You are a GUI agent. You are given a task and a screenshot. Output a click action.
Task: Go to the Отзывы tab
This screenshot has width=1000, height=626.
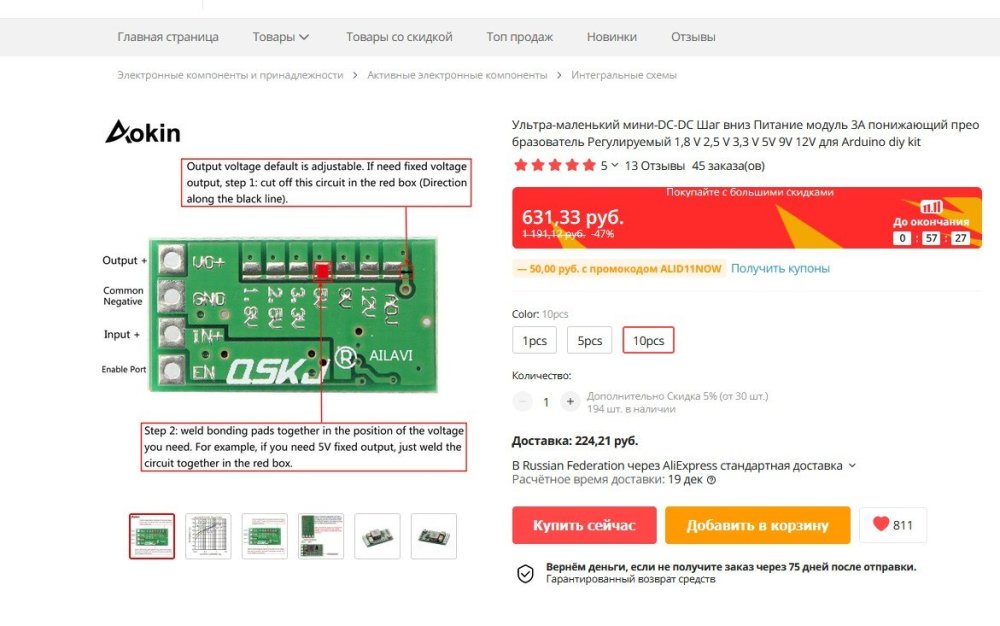click(693, 37)
